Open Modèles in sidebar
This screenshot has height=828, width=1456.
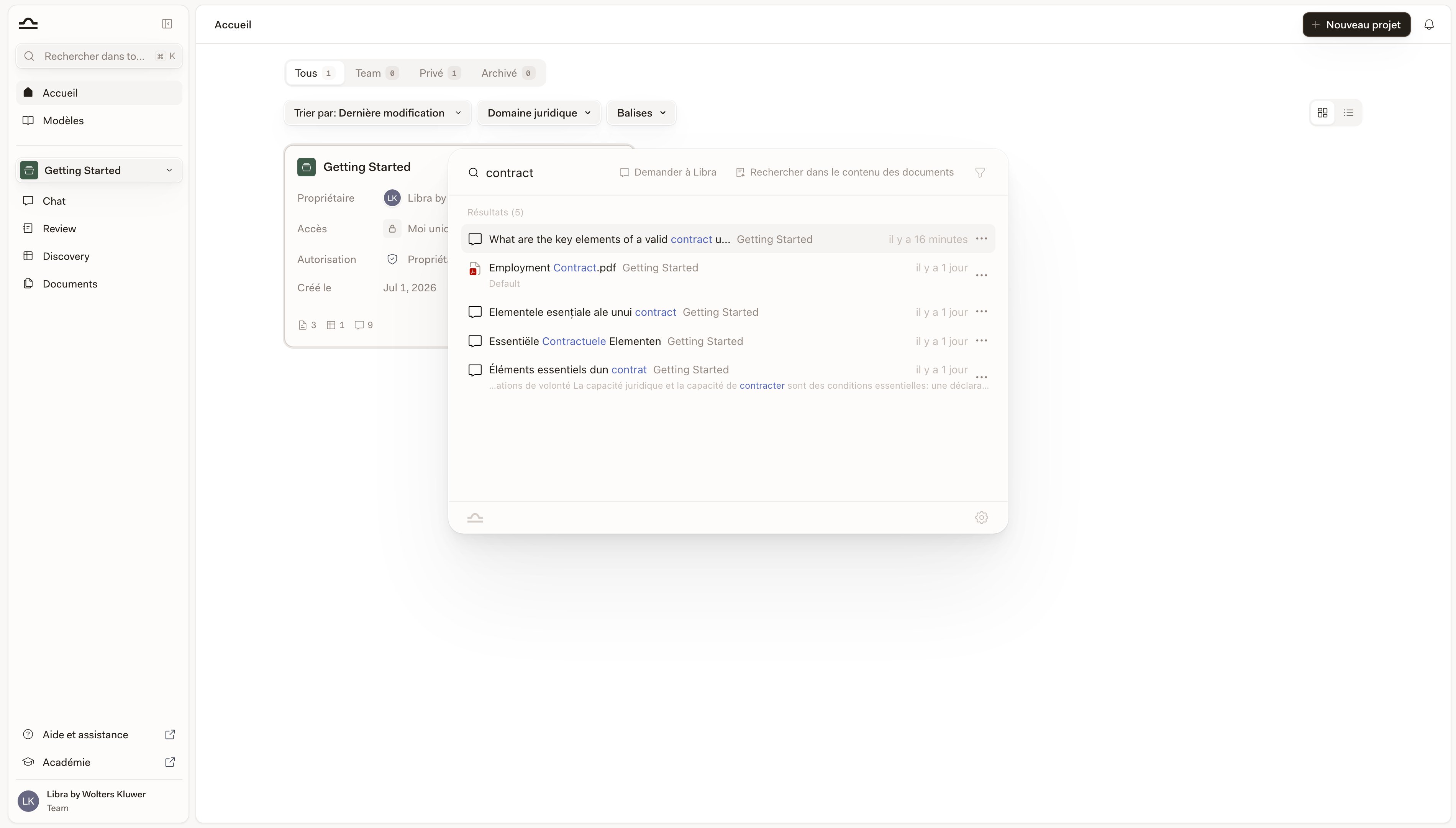pyautogui.click(x=99, y=121)
